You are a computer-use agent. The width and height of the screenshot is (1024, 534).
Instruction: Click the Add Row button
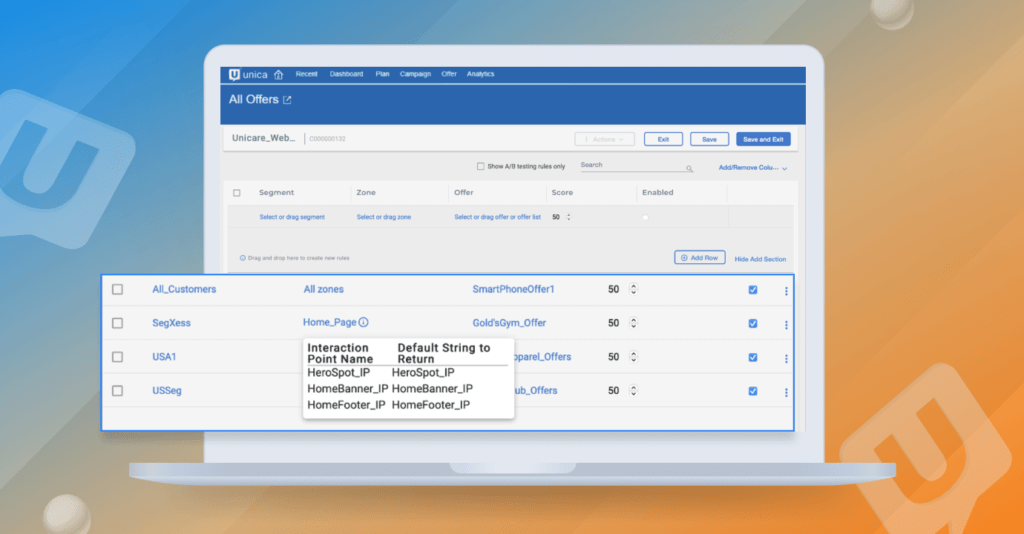(x=700, y=258)
